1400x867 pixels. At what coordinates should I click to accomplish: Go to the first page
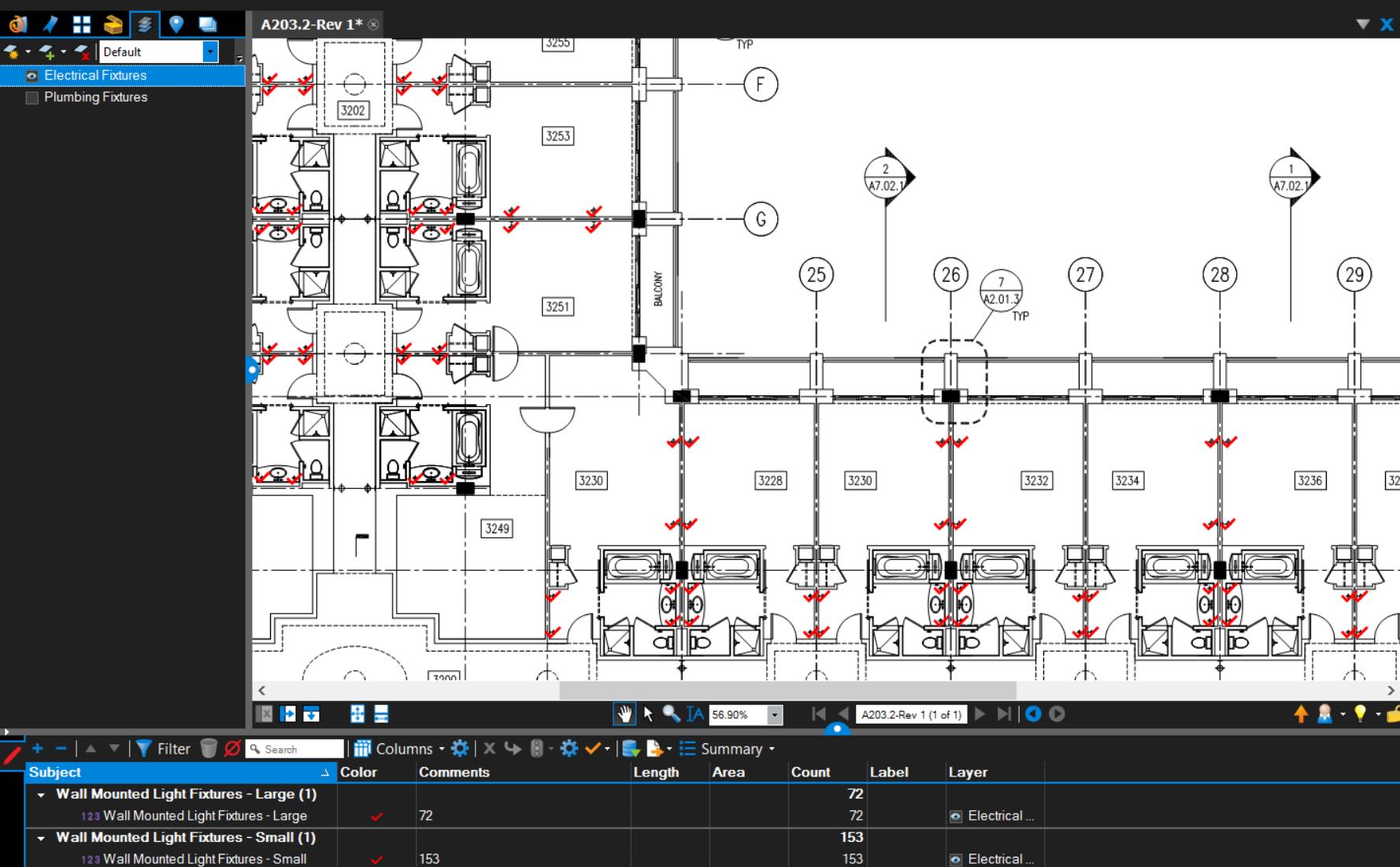(x=819, y=714)
